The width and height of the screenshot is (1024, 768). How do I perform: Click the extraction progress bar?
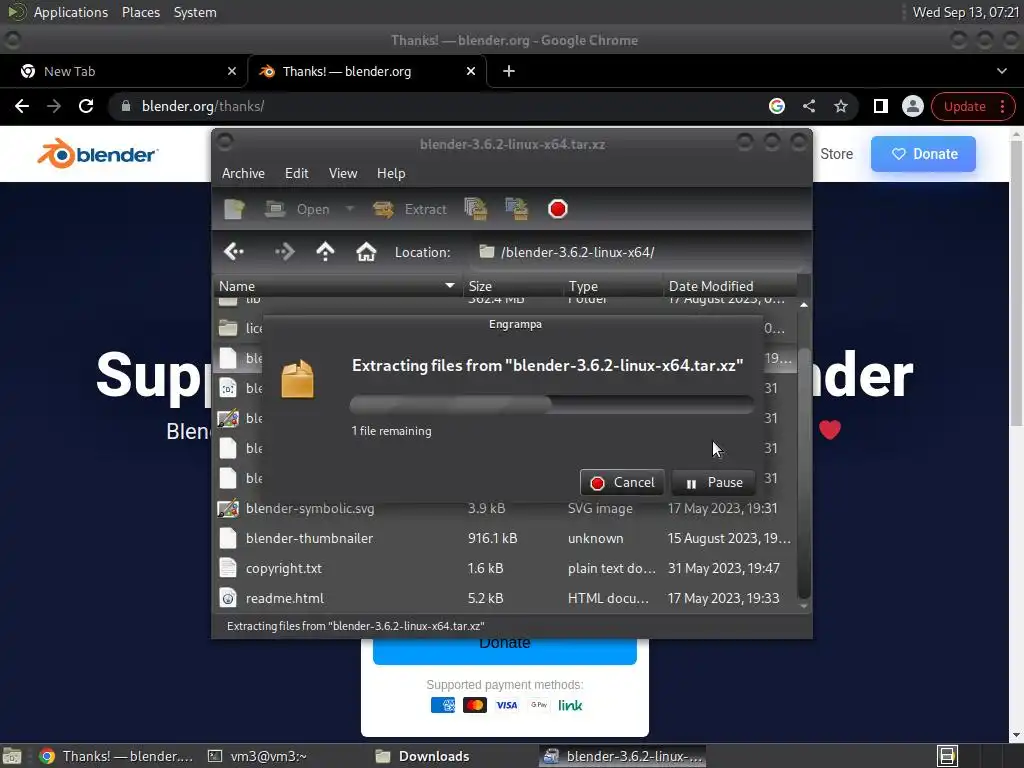click(x=552, y=404)
